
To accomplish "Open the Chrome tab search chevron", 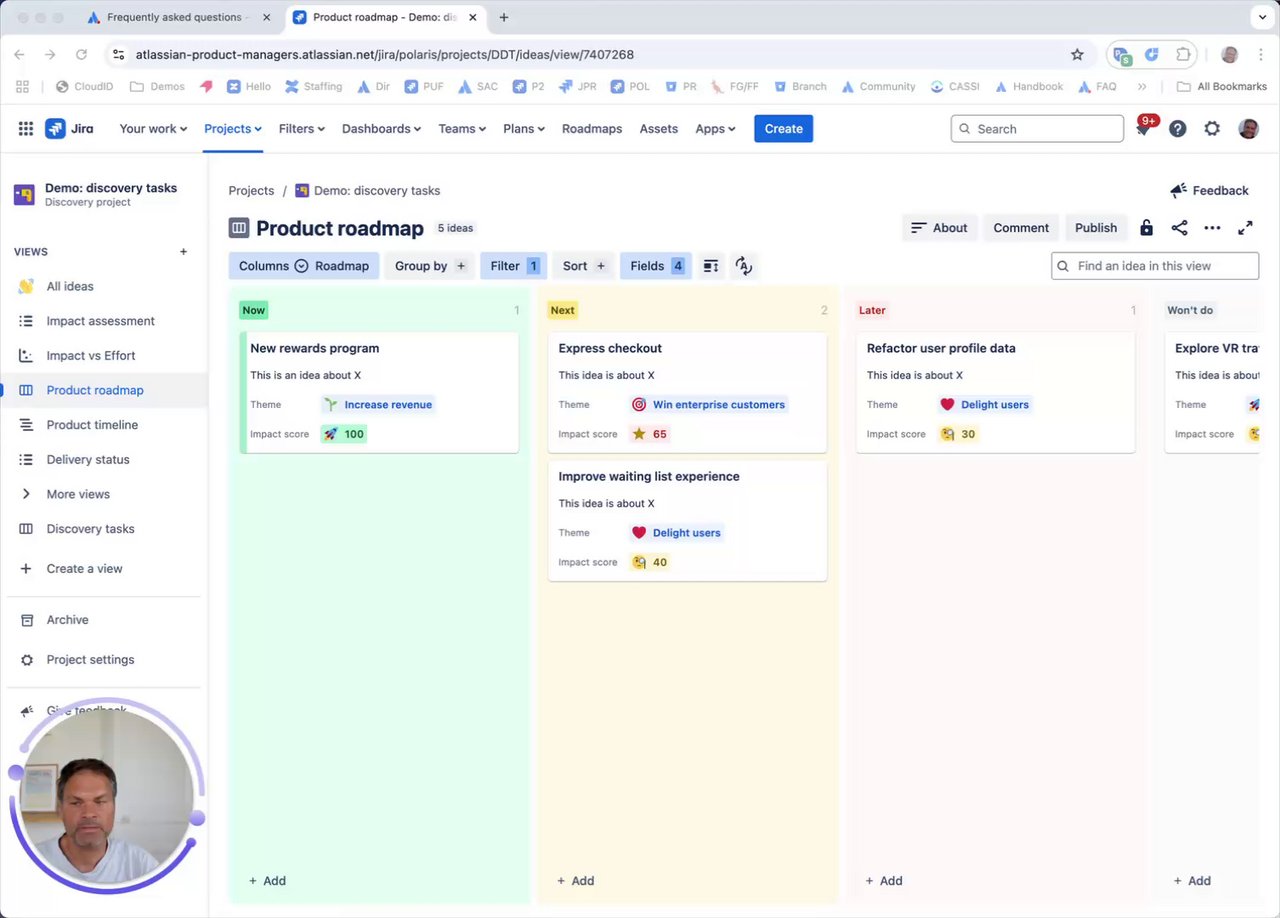I will pos(1260,17).
